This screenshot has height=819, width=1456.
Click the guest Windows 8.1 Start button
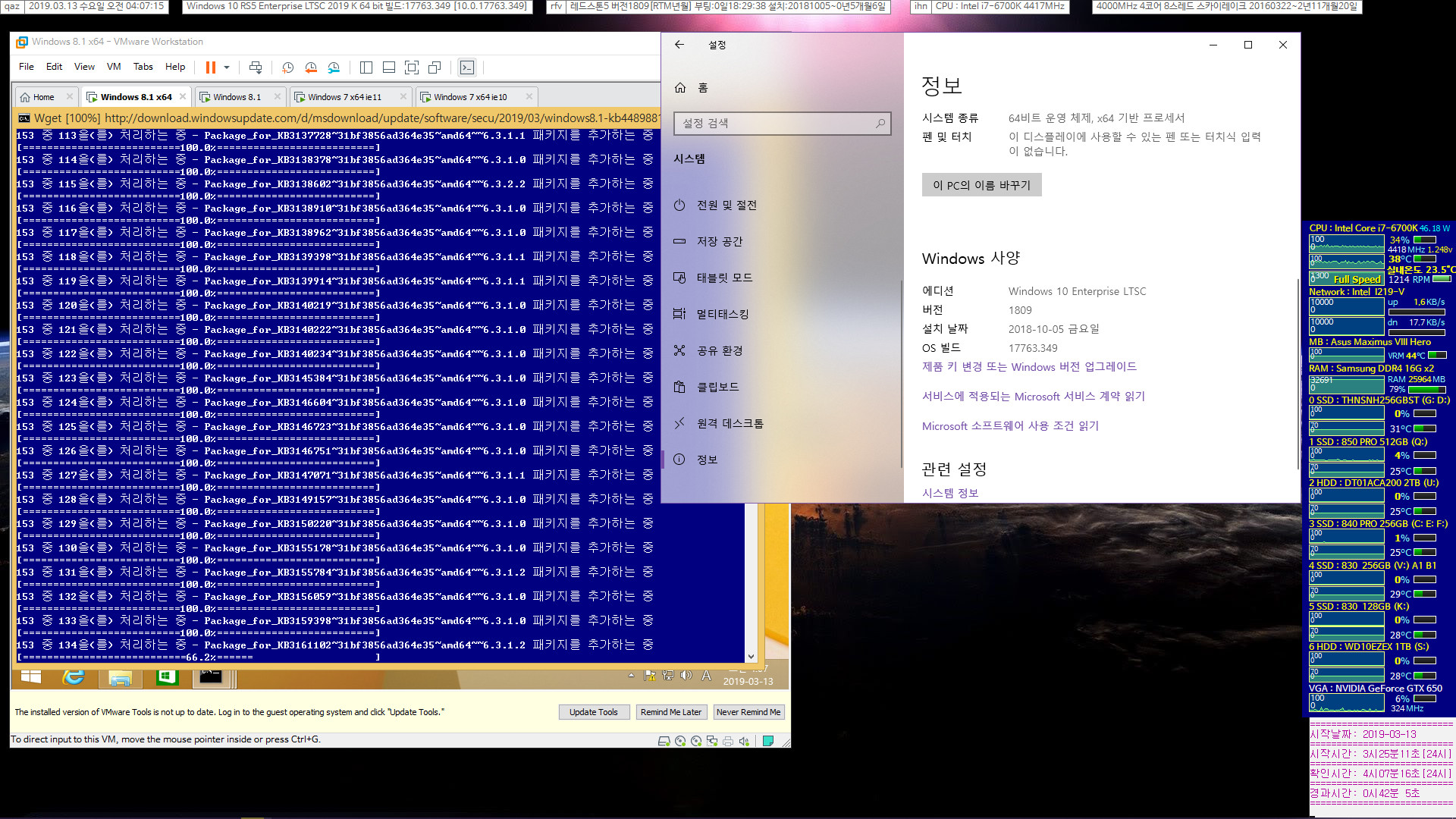coord(31,676)
